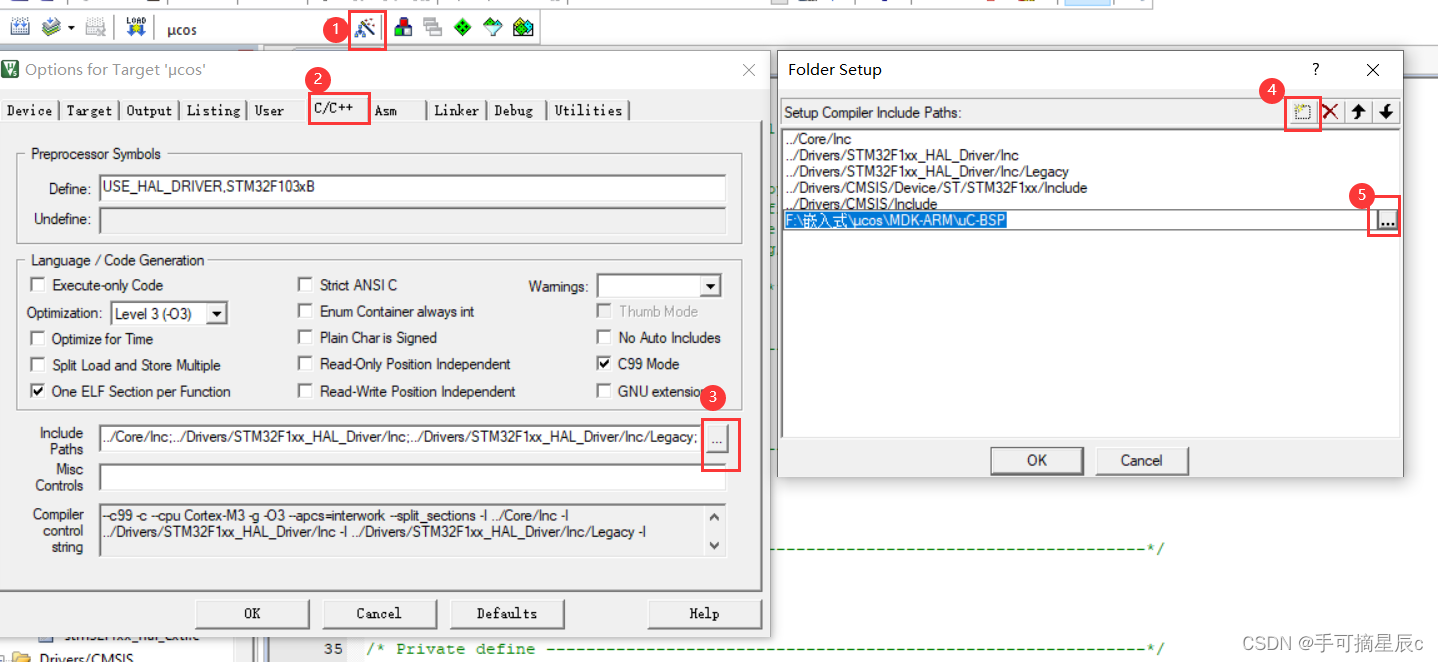Screen dimensions: 1438x662
Task: Click scroll-down arrow of compiler control string
Action: coord(714,545)
